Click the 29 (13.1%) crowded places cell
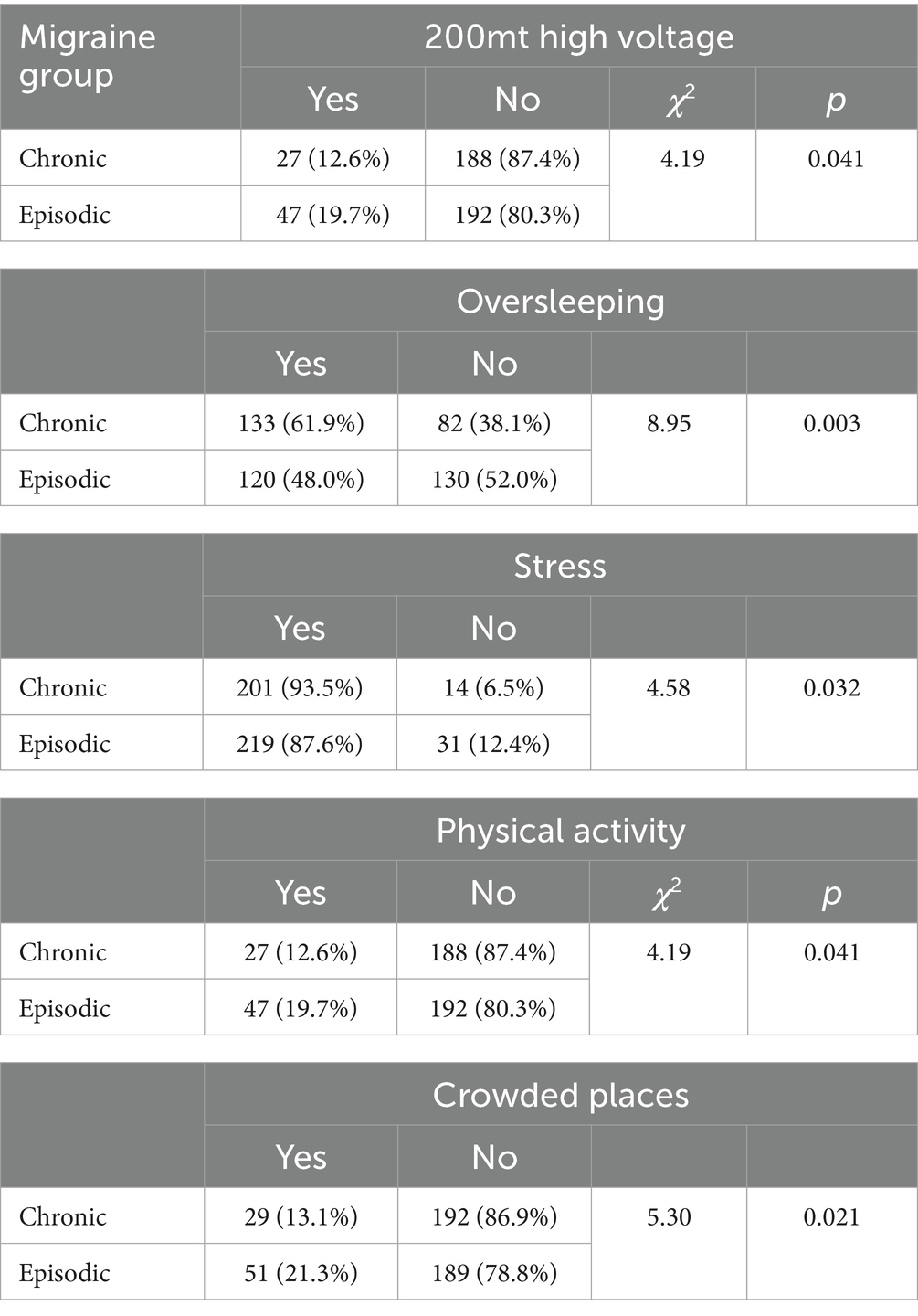Screen dimensions: 918x1316 301,1216
